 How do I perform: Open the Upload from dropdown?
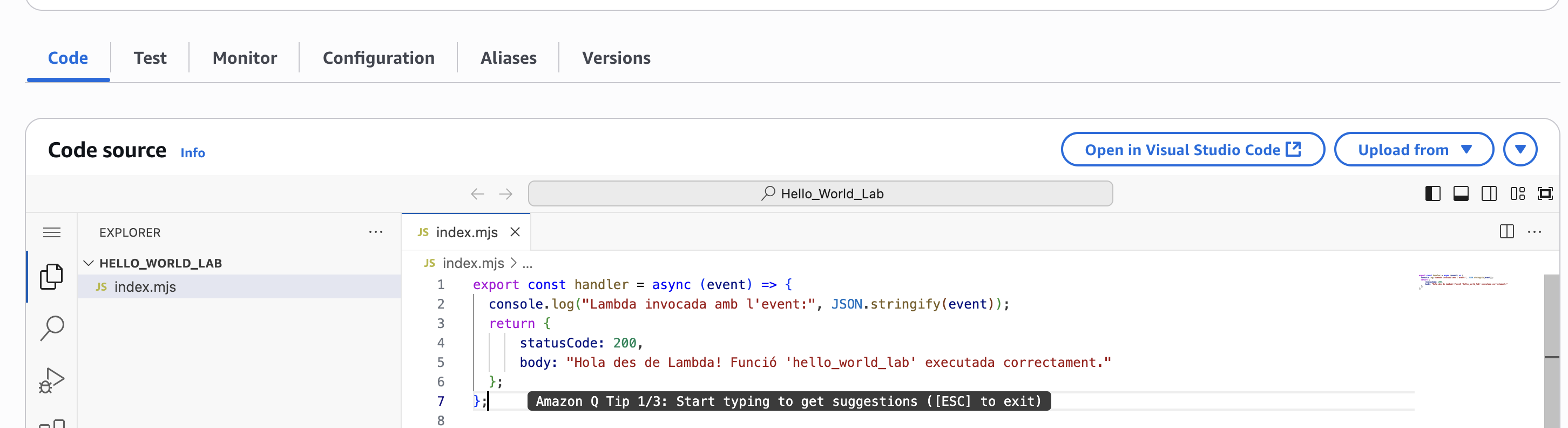coord(1414,149)
